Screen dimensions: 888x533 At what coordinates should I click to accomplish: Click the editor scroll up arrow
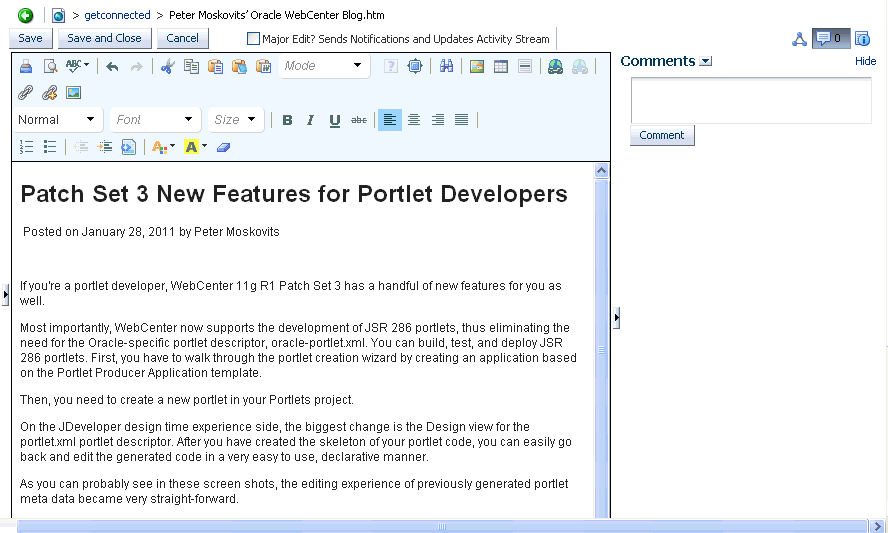pos(601,170)
